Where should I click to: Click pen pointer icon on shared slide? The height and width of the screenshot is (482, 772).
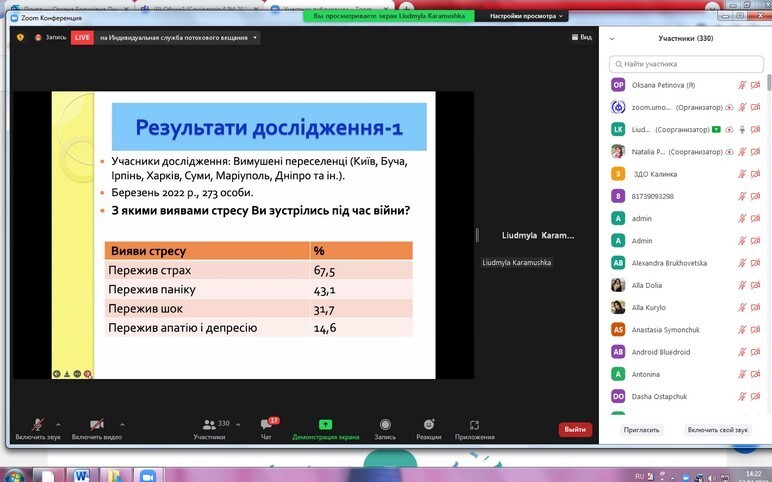coord(67,374)
